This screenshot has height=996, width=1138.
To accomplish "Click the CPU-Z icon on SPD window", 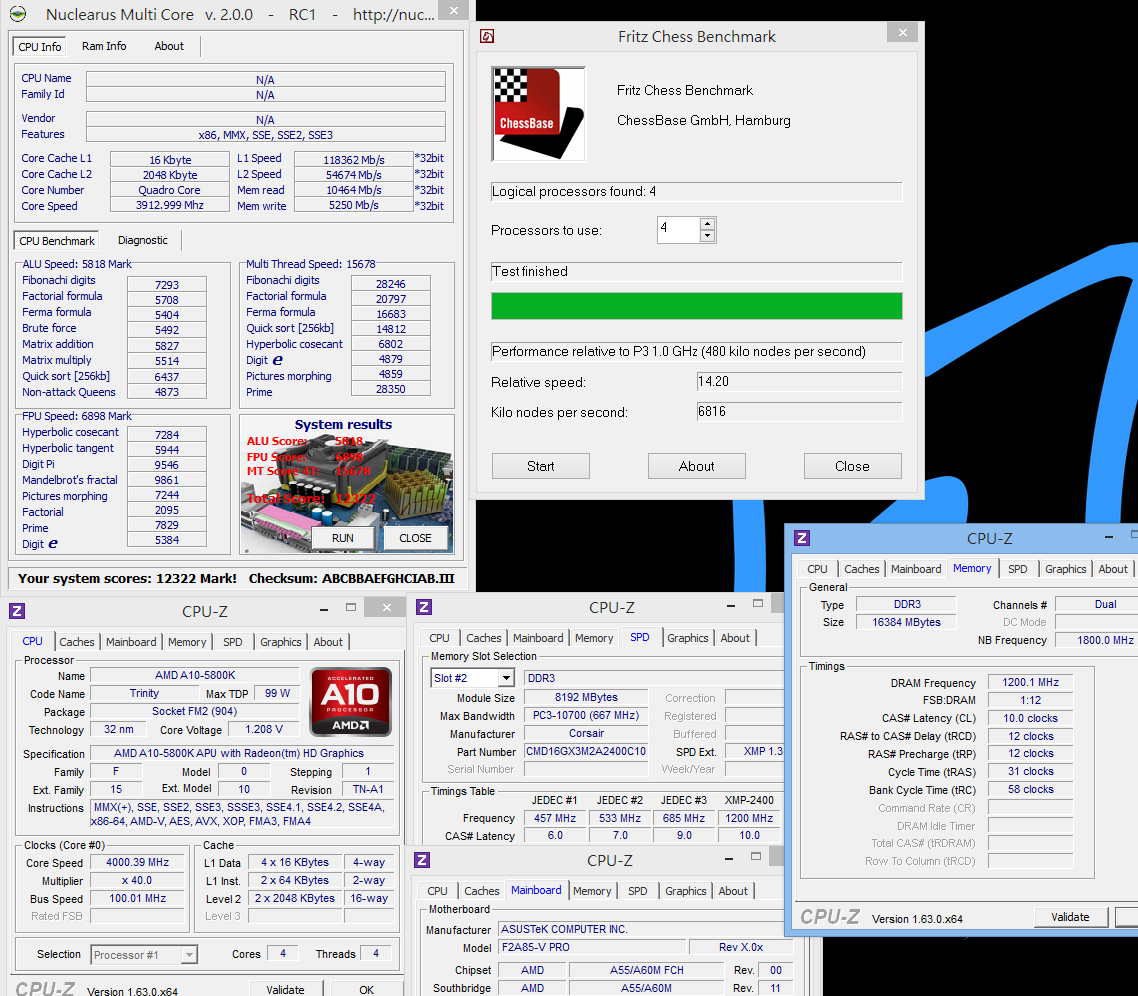I will [x=425, y=607].
